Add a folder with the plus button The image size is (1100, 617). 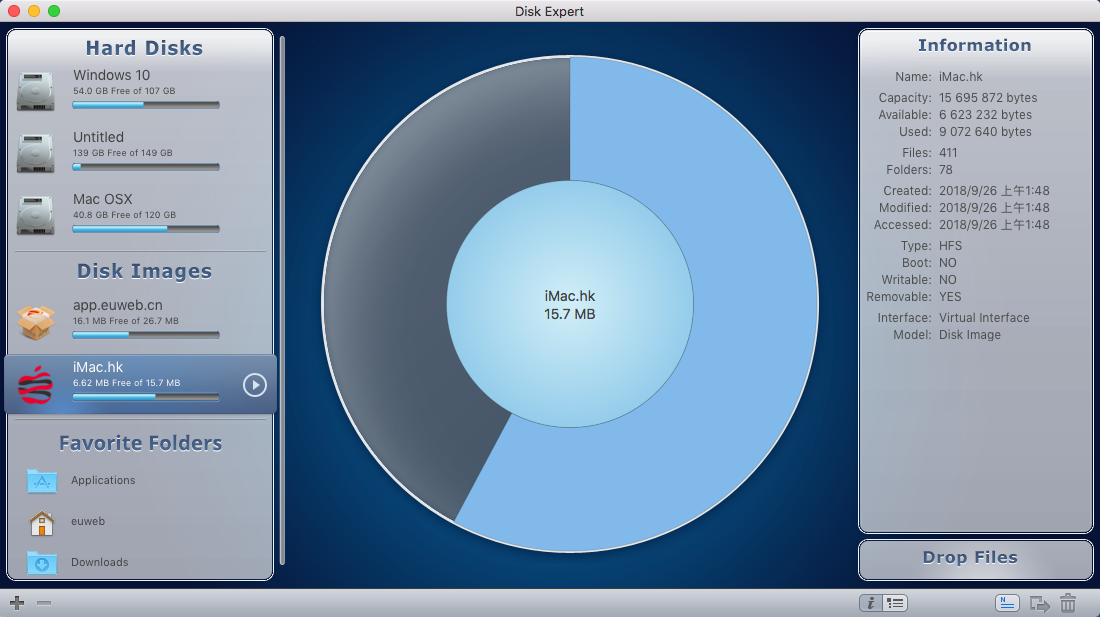17,602
